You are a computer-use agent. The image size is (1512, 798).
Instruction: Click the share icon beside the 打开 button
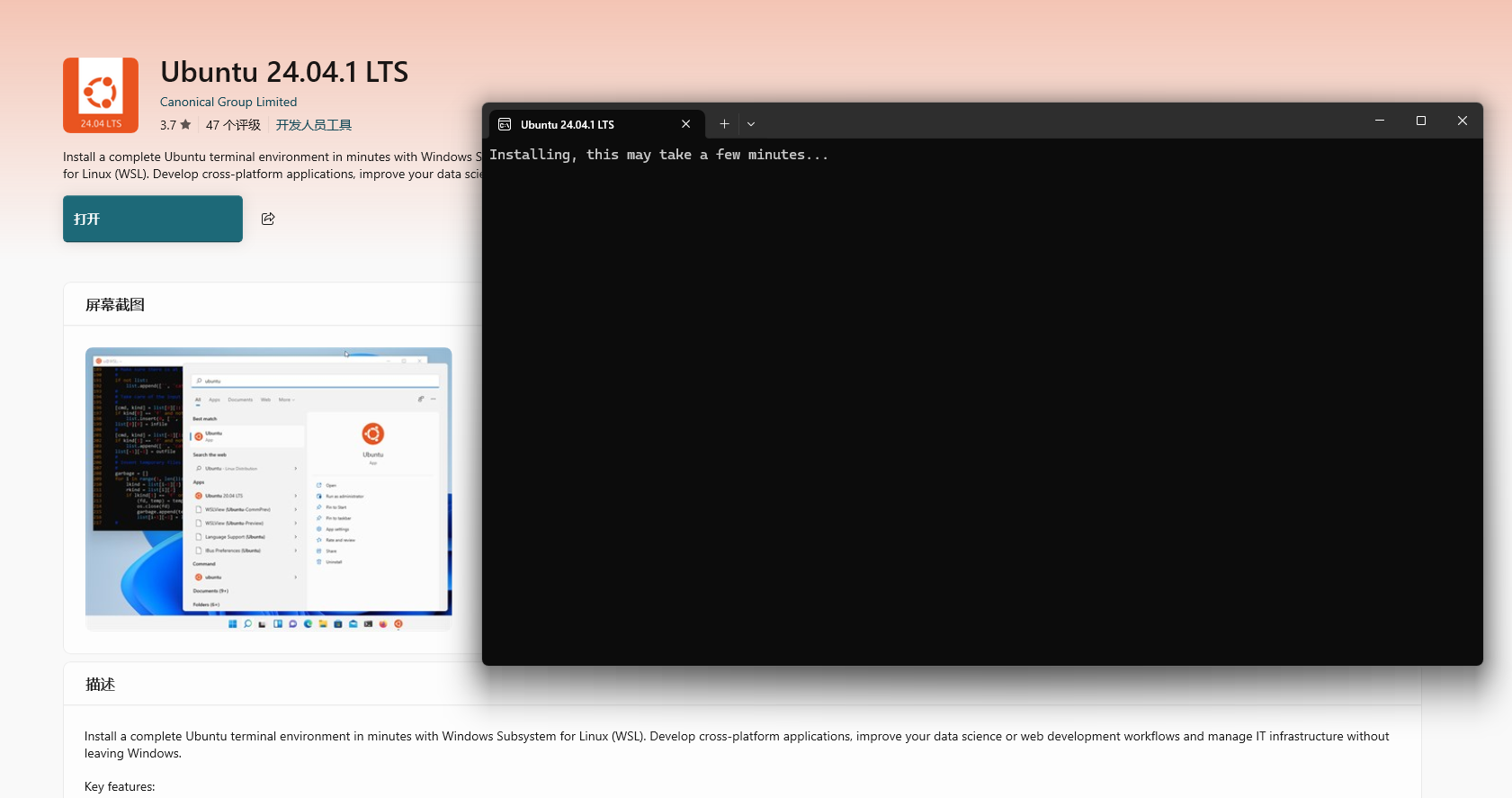click(268, 219)
